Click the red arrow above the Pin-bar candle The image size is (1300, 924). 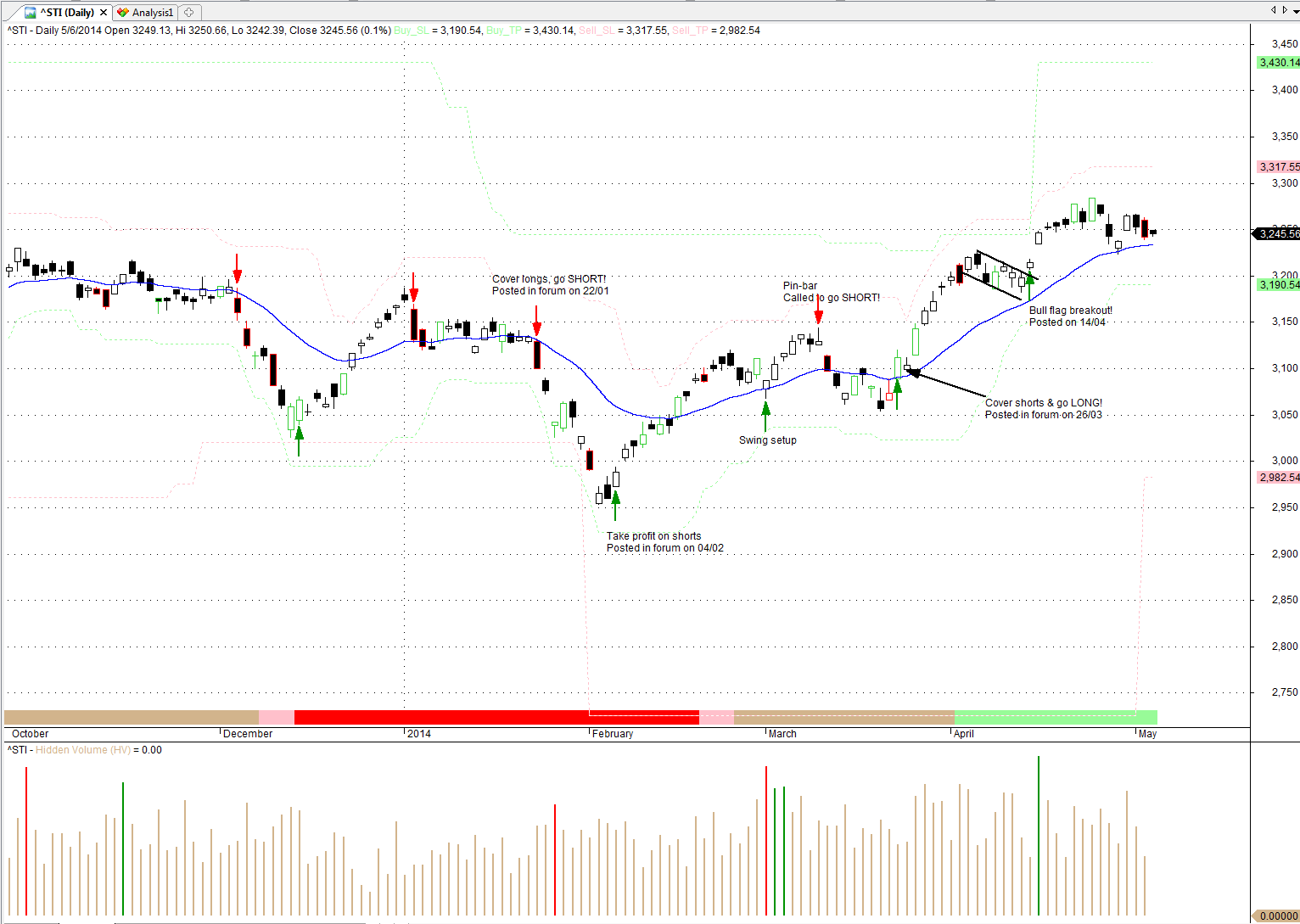coord(819,309)
